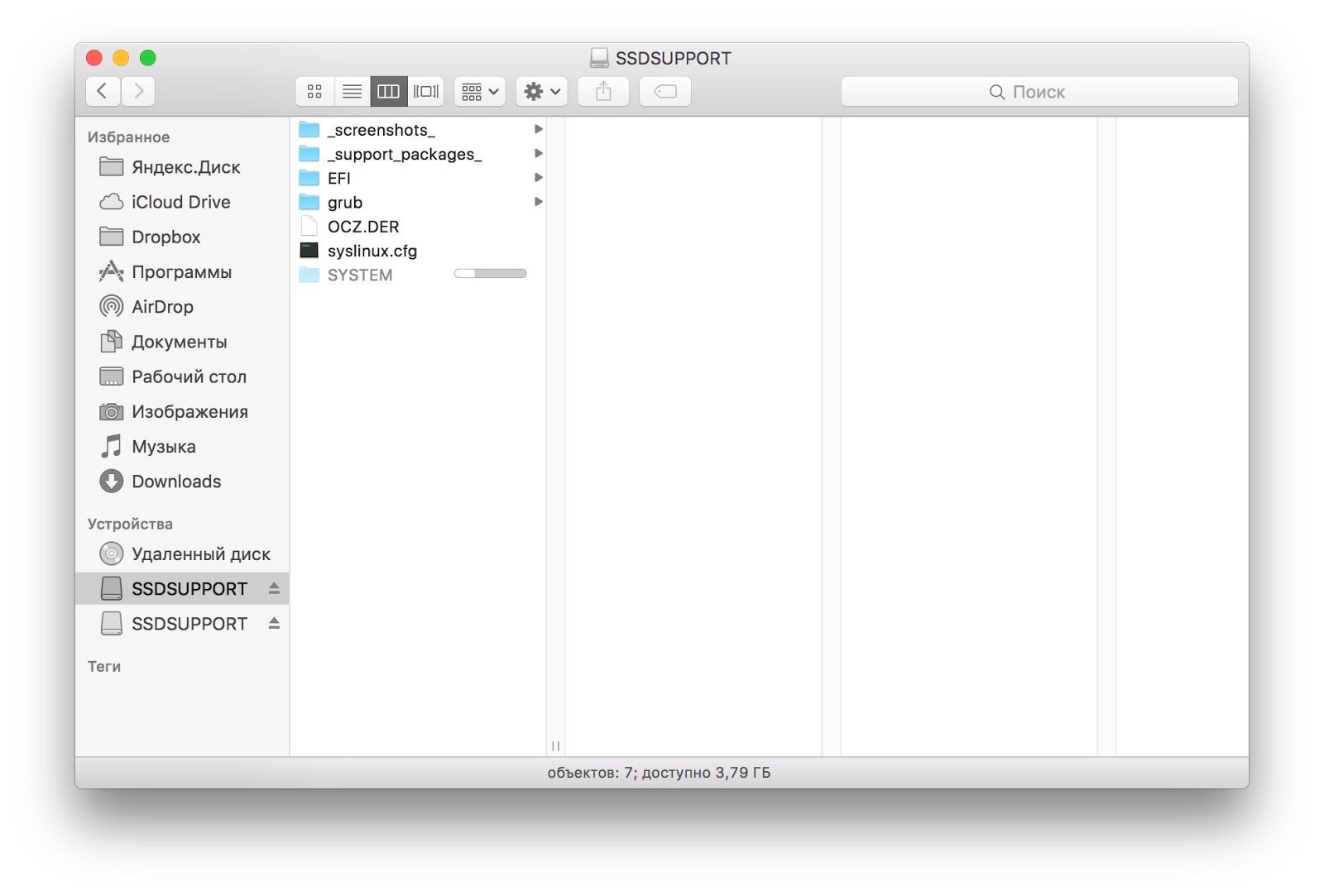Select the OCZ.DER file

click(x=418, y=227)
